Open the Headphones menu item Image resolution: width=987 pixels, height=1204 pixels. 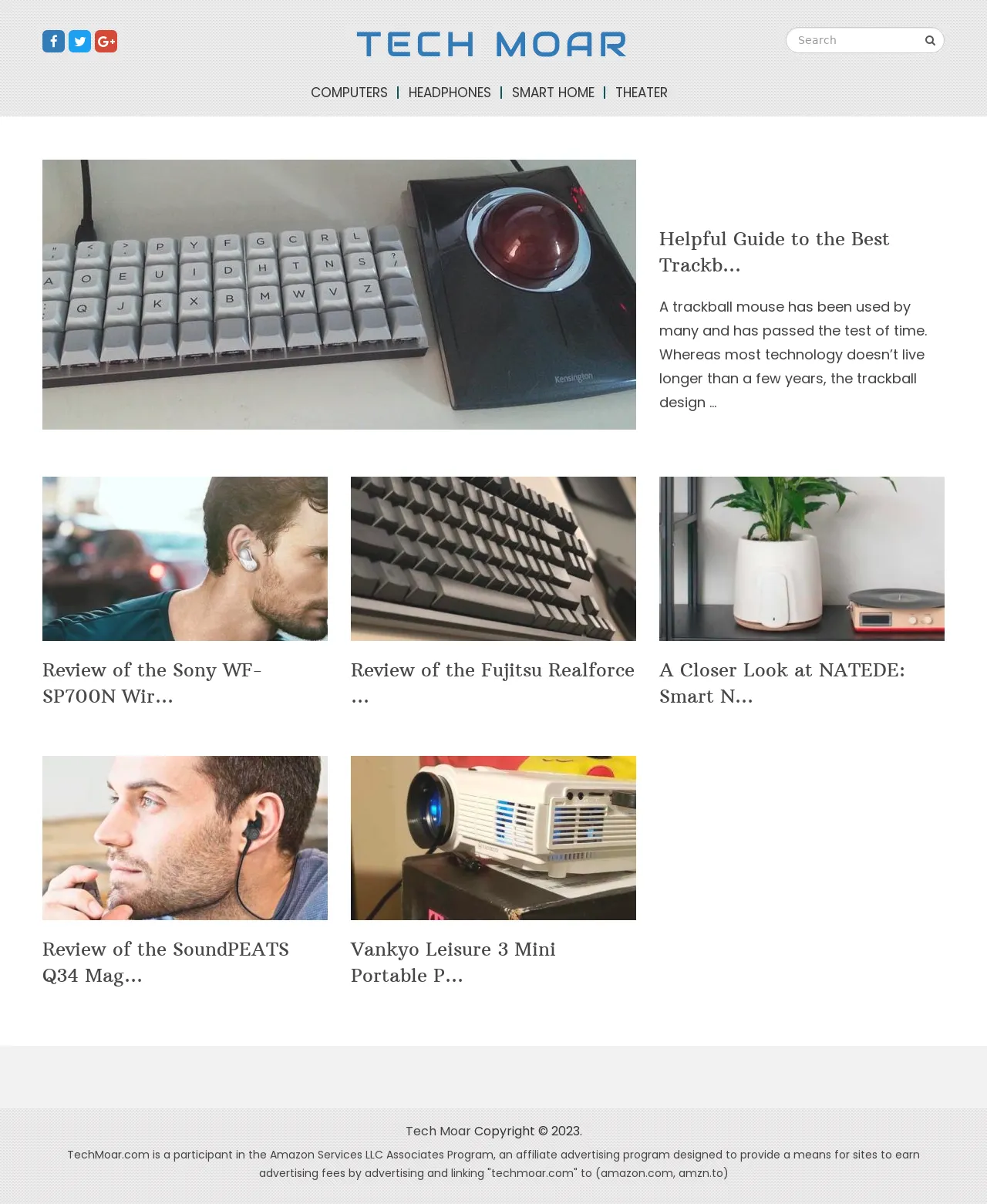pos(450,93)
